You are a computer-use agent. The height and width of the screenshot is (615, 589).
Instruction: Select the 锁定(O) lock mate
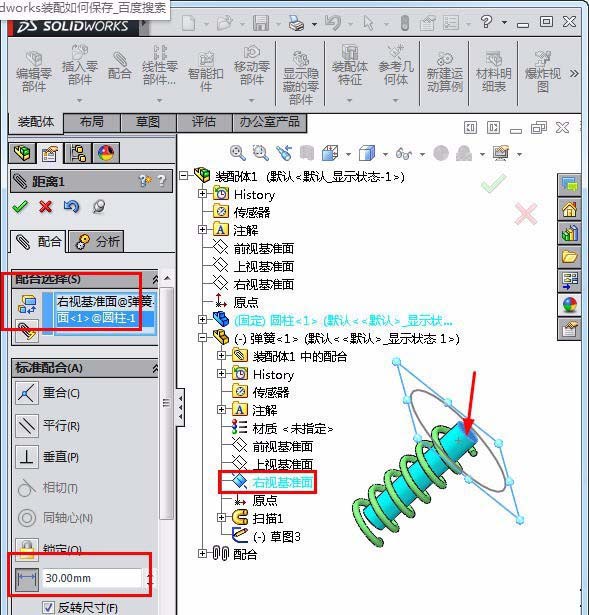(27, 549)
